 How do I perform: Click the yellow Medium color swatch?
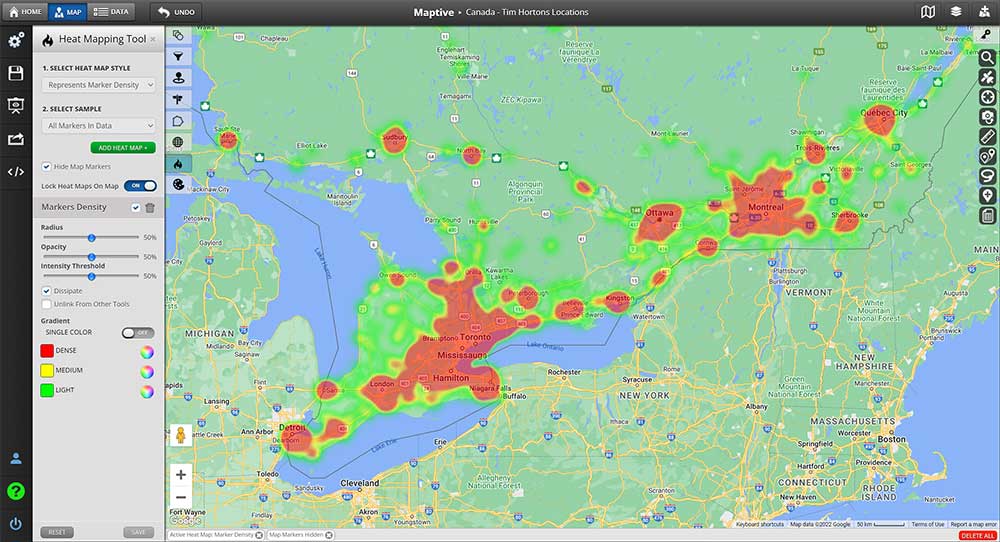[x=47, y=370]
